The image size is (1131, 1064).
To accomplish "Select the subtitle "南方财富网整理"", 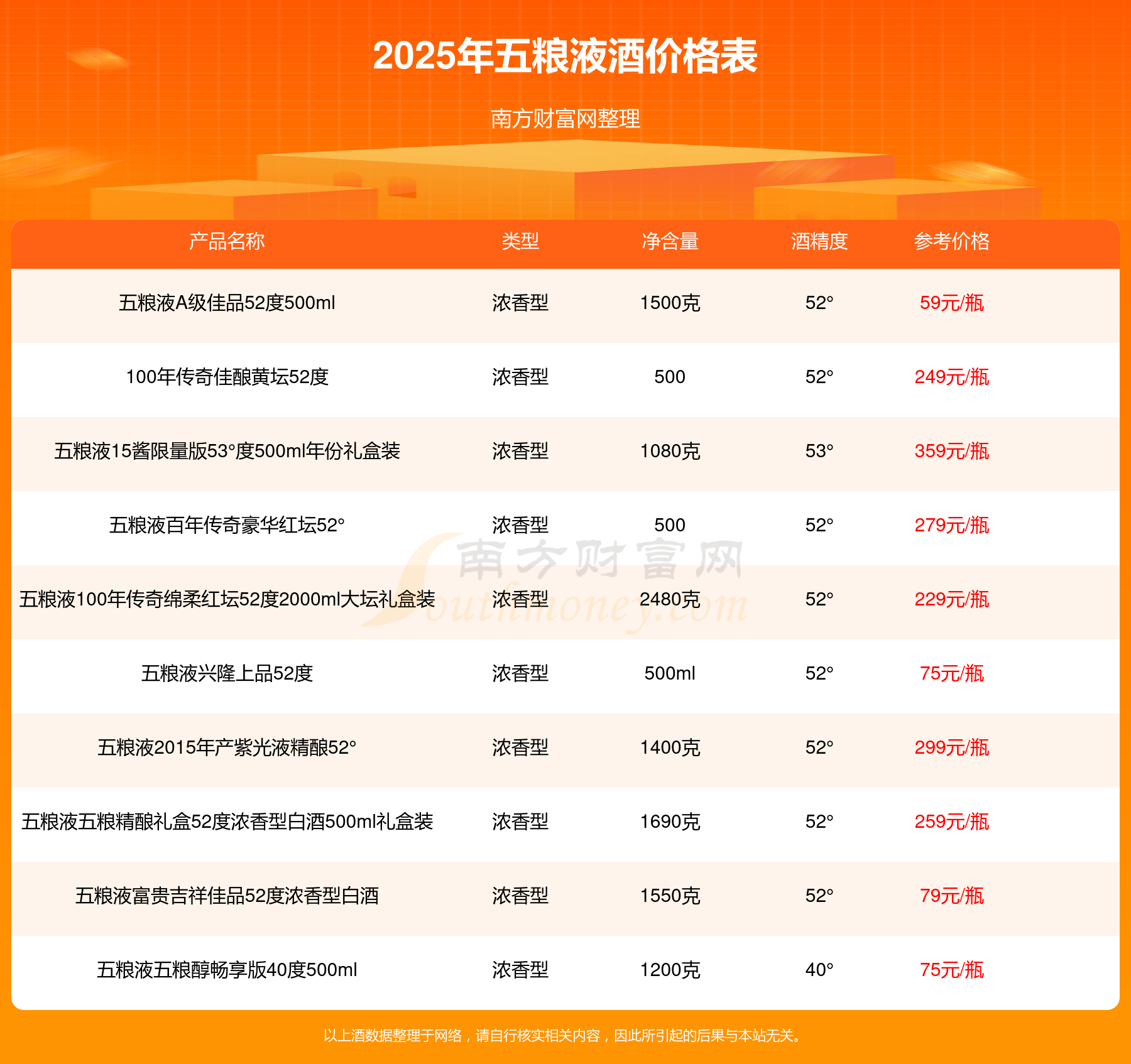I will (x=565, y=118).
